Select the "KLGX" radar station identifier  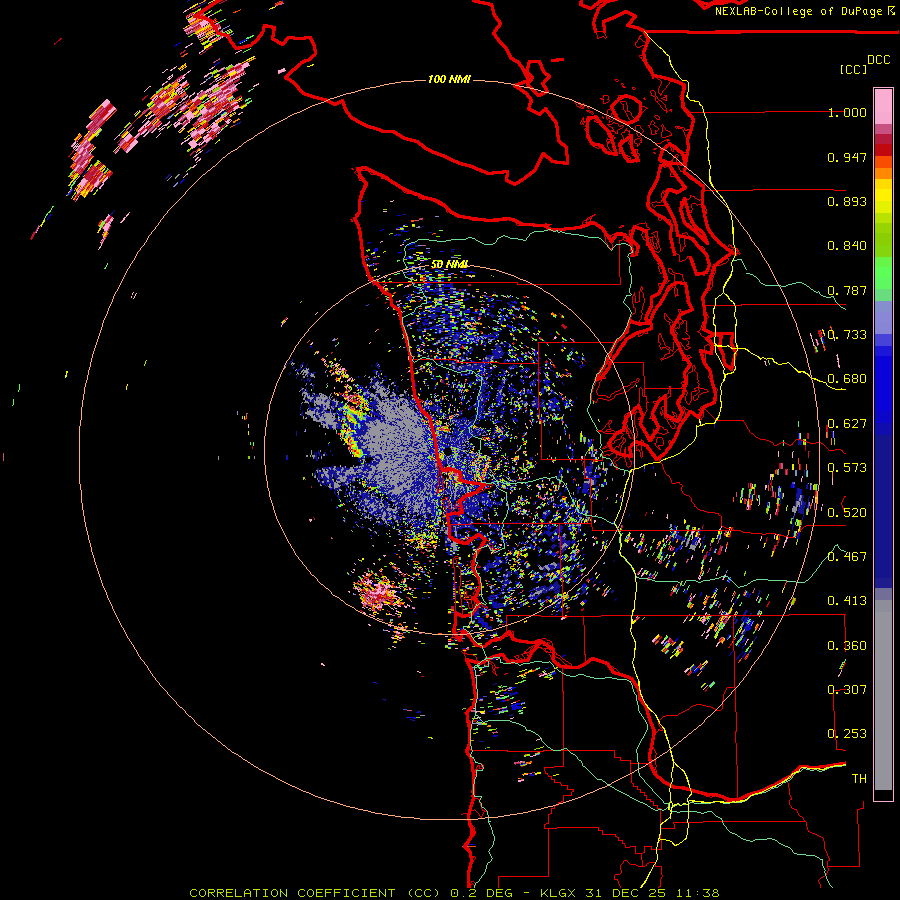(560, 893)
